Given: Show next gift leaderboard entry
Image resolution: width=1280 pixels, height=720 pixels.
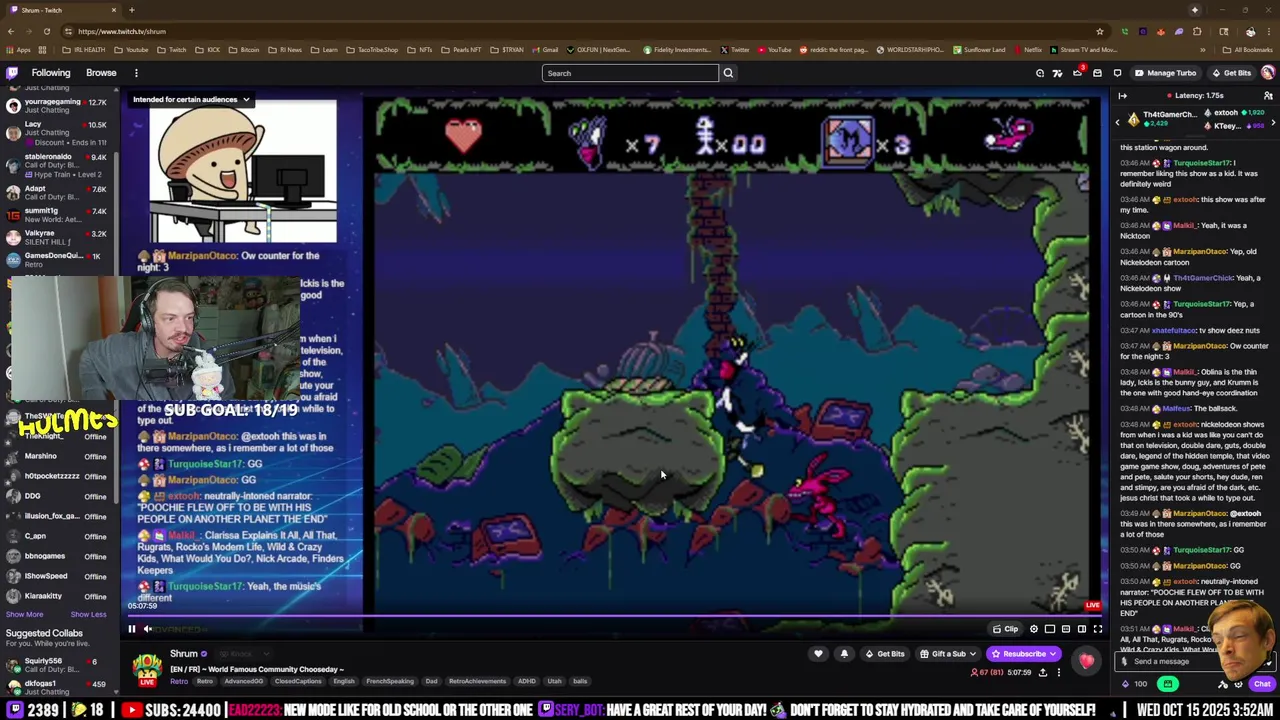Looking at the screenshot, I should pos(1273,122).
